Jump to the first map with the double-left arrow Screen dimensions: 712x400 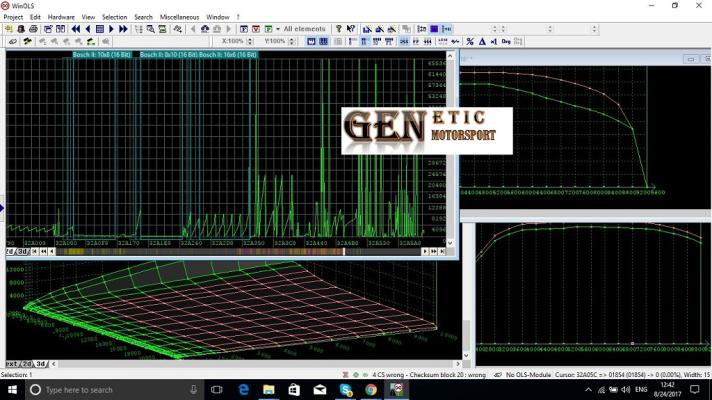75,29
